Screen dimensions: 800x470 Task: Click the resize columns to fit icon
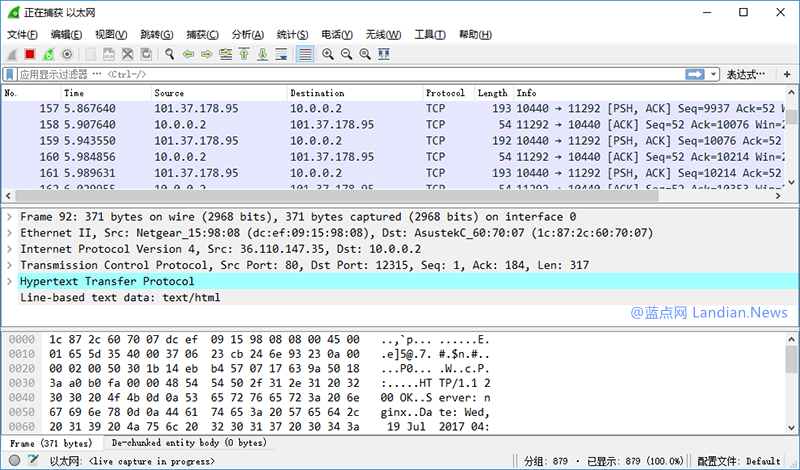tap(384, 54)
